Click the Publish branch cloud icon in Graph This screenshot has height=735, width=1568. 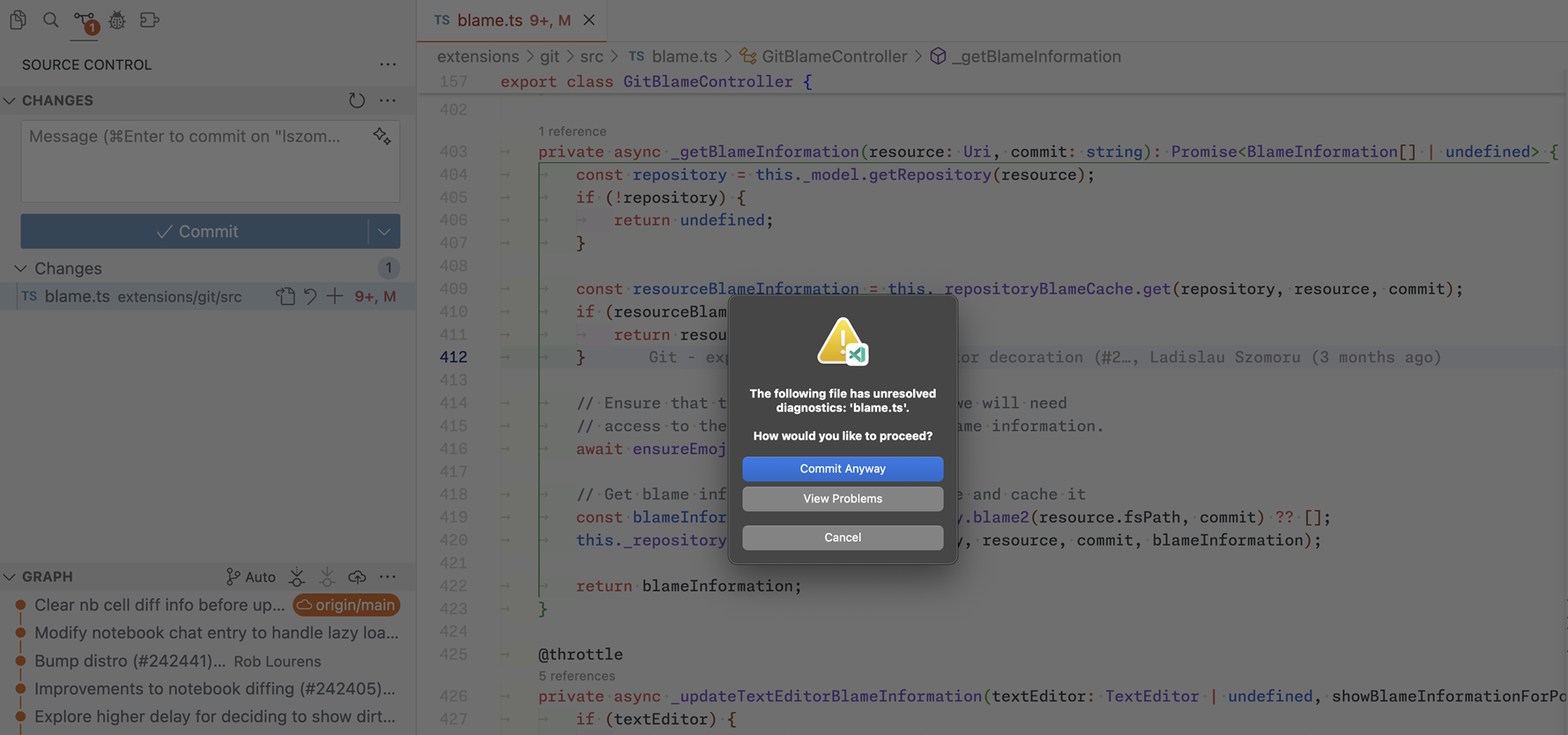(357, 577)
